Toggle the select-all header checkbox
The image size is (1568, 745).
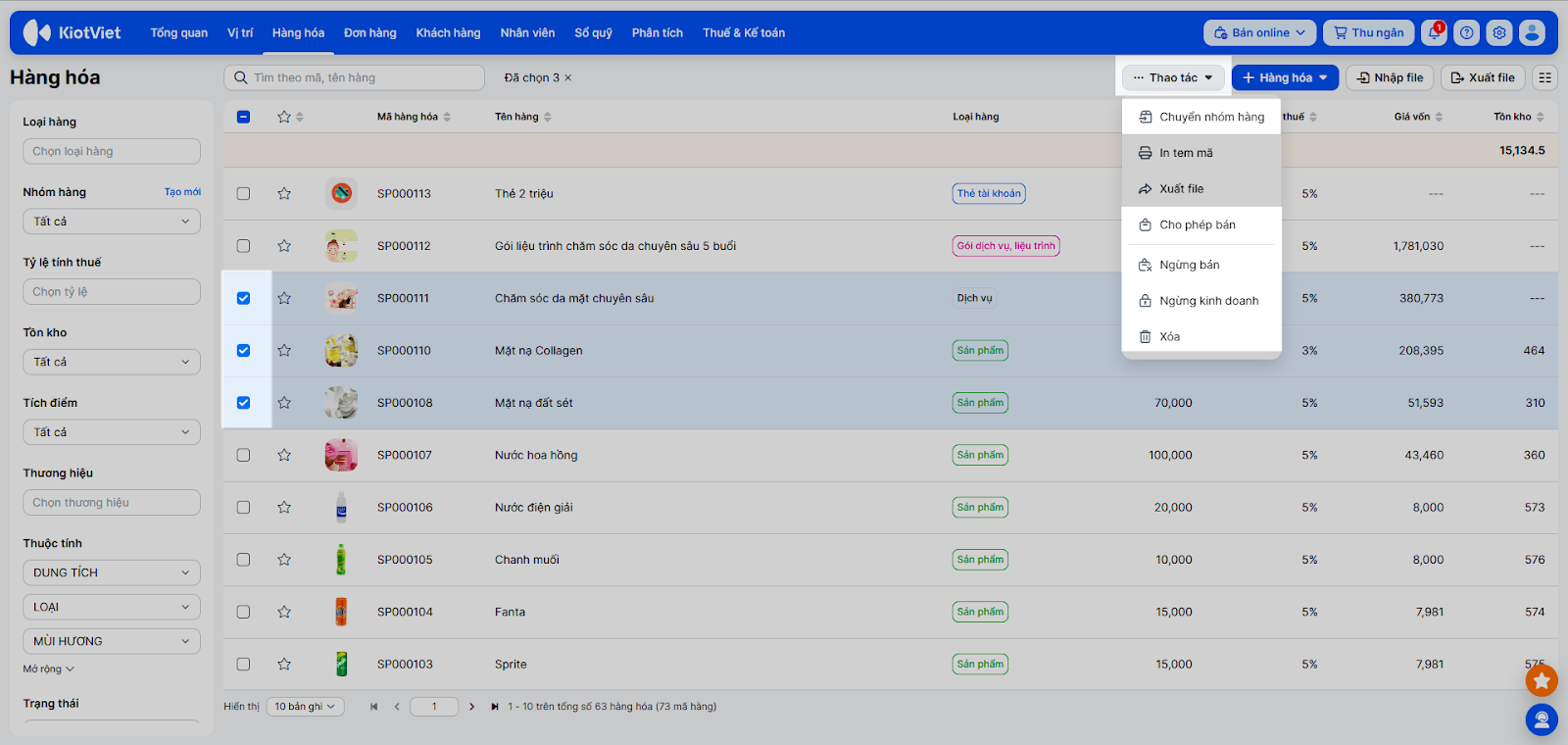244,117
